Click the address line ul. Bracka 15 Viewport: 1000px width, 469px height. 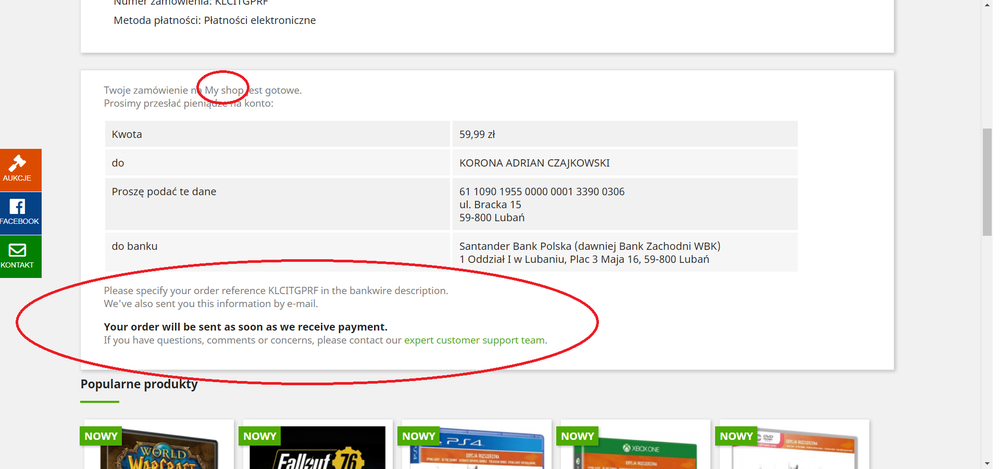click(490, 205)
